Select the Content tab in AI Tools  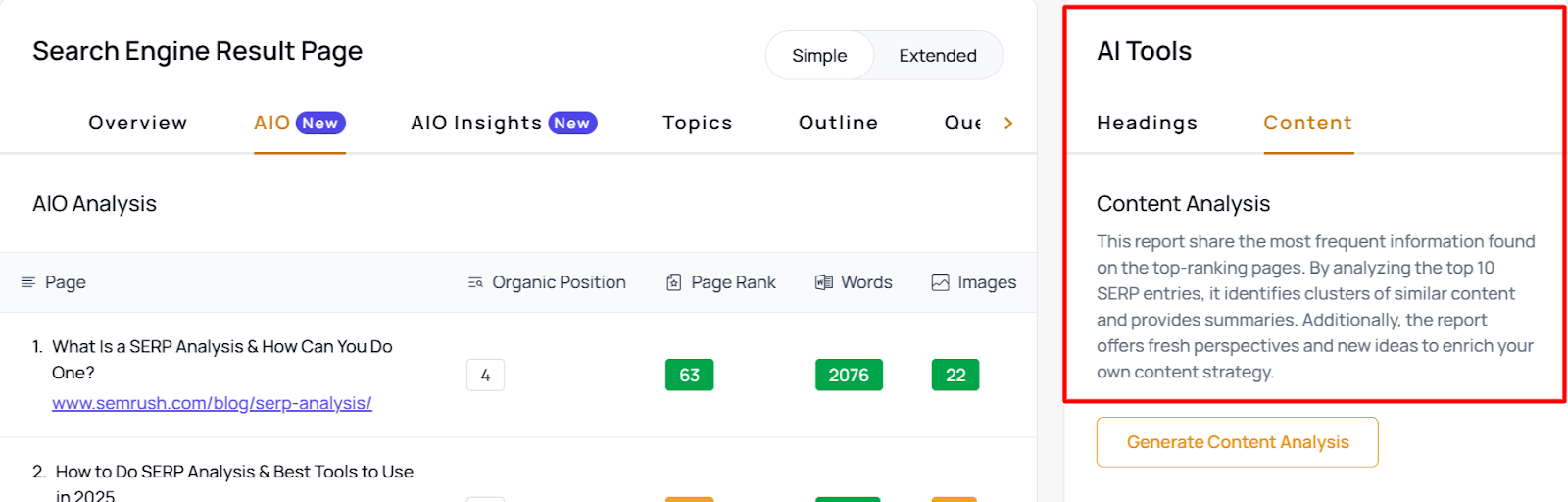[x=1308, y=123]
